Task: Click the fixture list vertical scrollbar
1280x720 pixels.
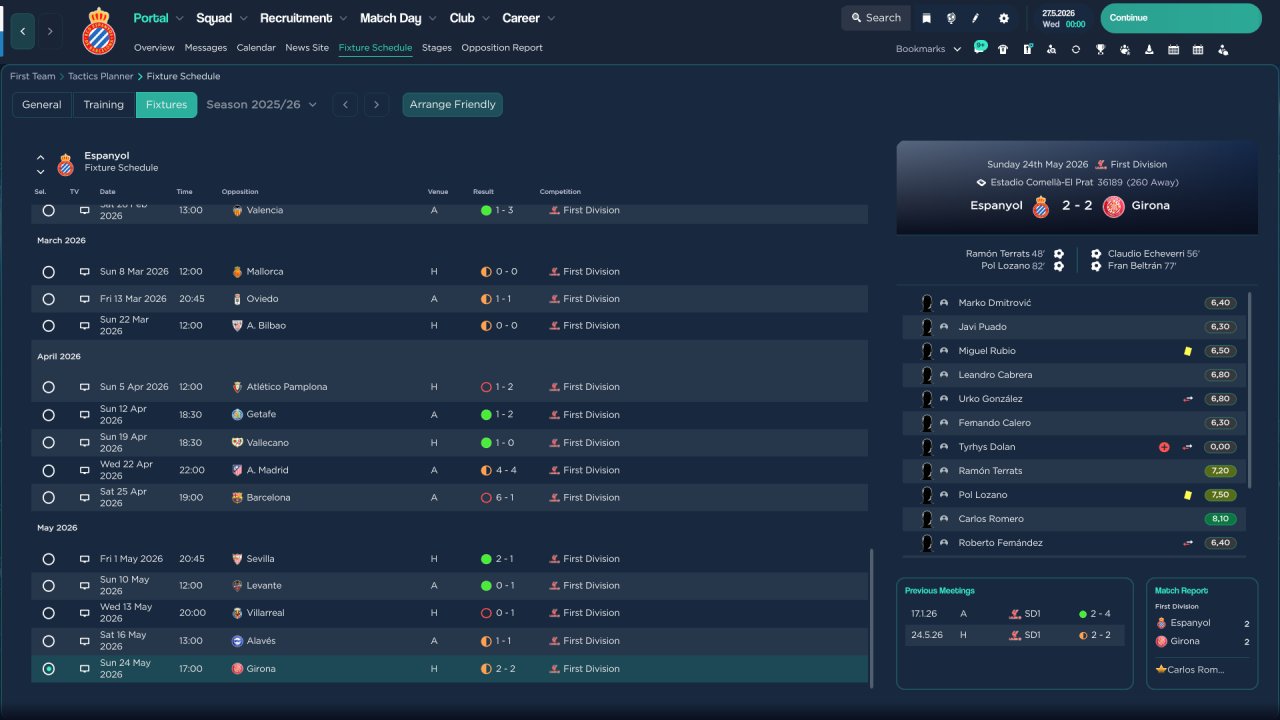Action: point(873,617)
